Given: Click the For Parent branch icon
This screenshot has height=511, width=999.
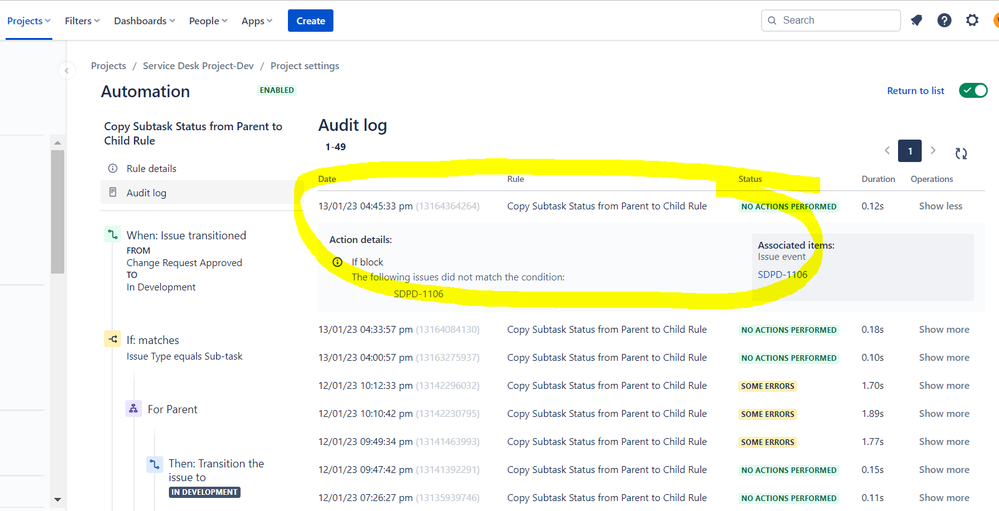Looking at the screenshot, I should click(x=133, y=409).
